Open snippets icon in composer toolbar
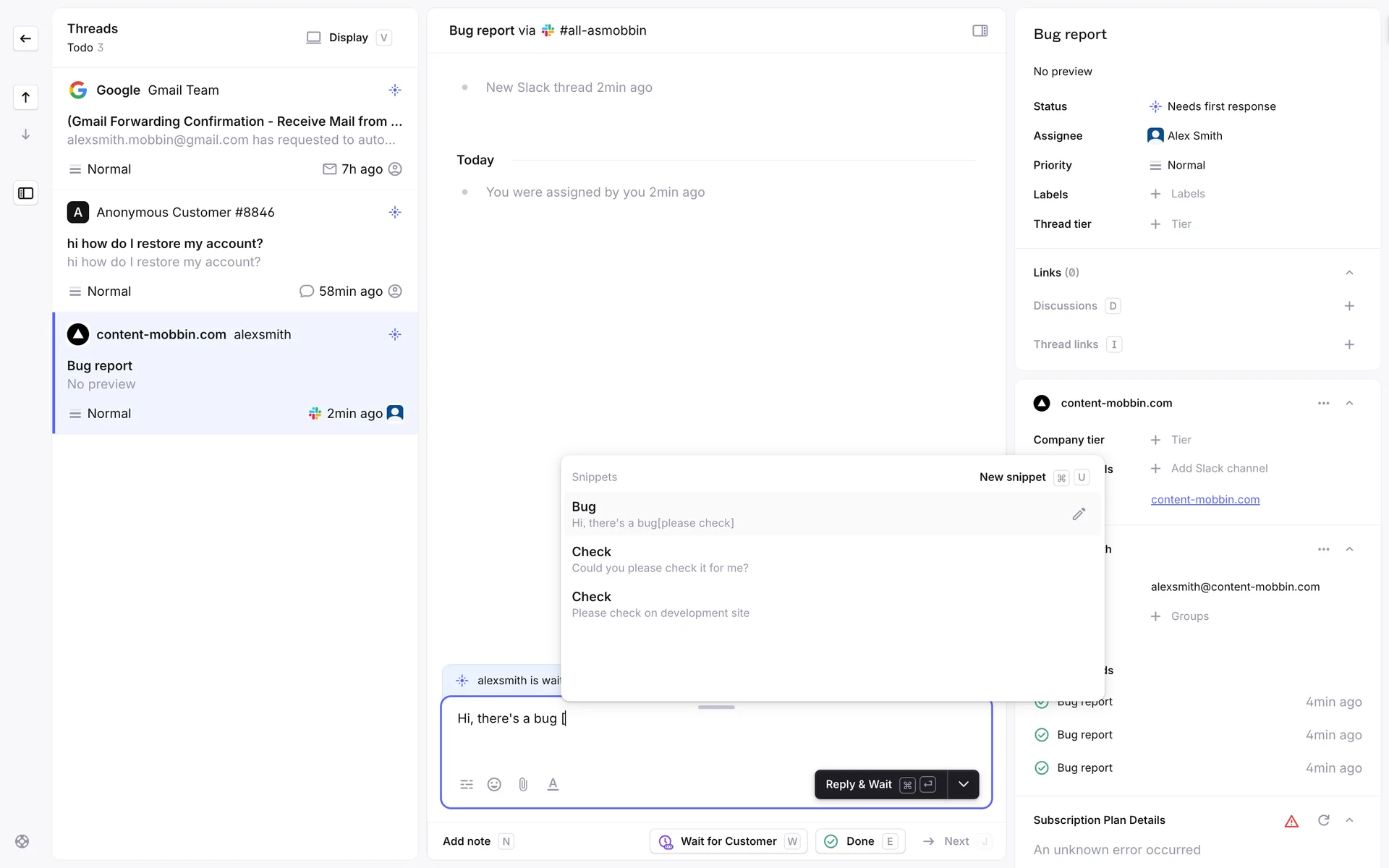Viewport: 1389px width, 868px height. pos(467,784)
